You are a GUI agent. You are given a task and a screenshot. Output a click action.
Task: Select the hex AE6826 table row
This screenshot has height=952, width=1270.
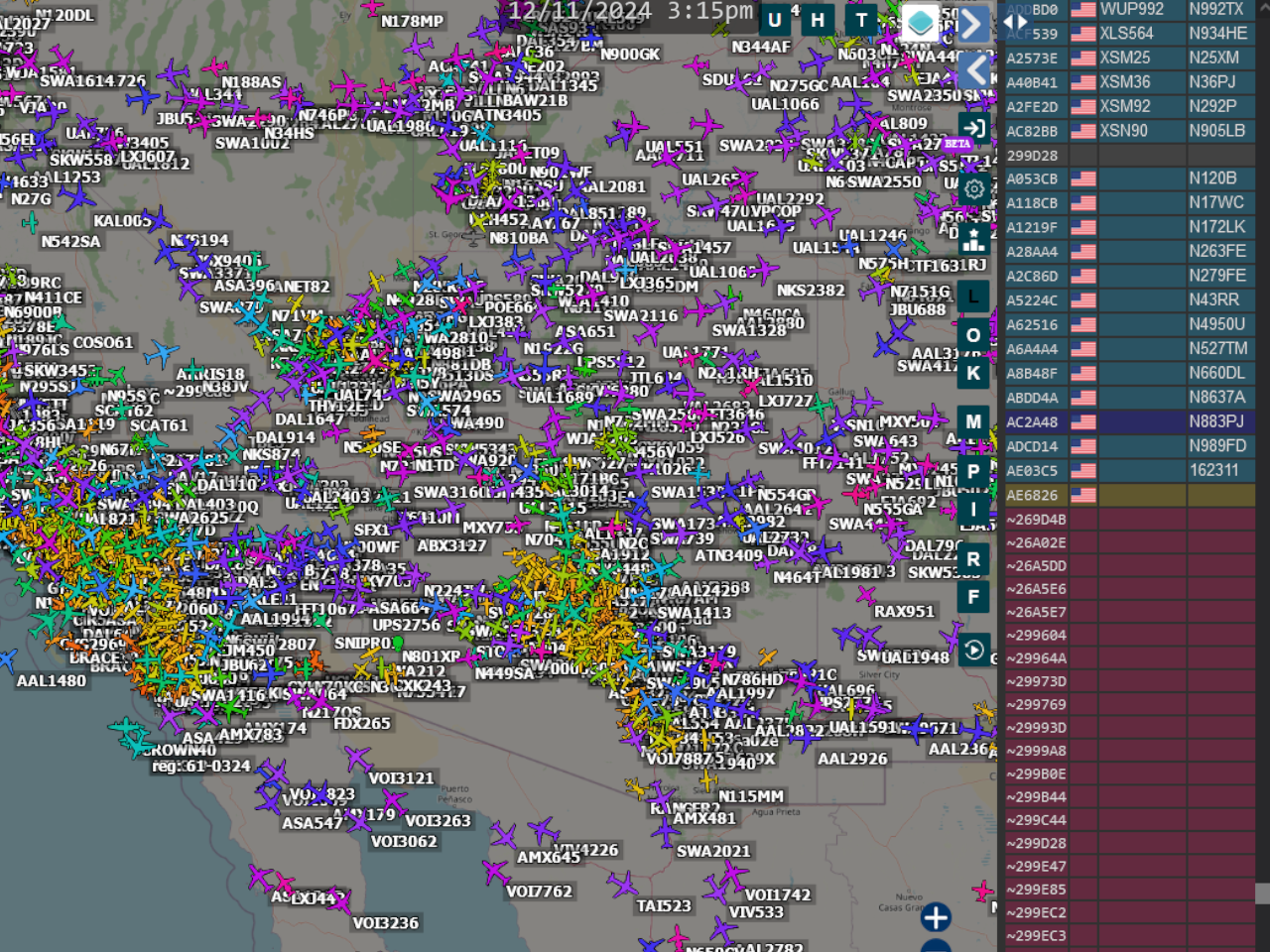tap(1130, 495)
